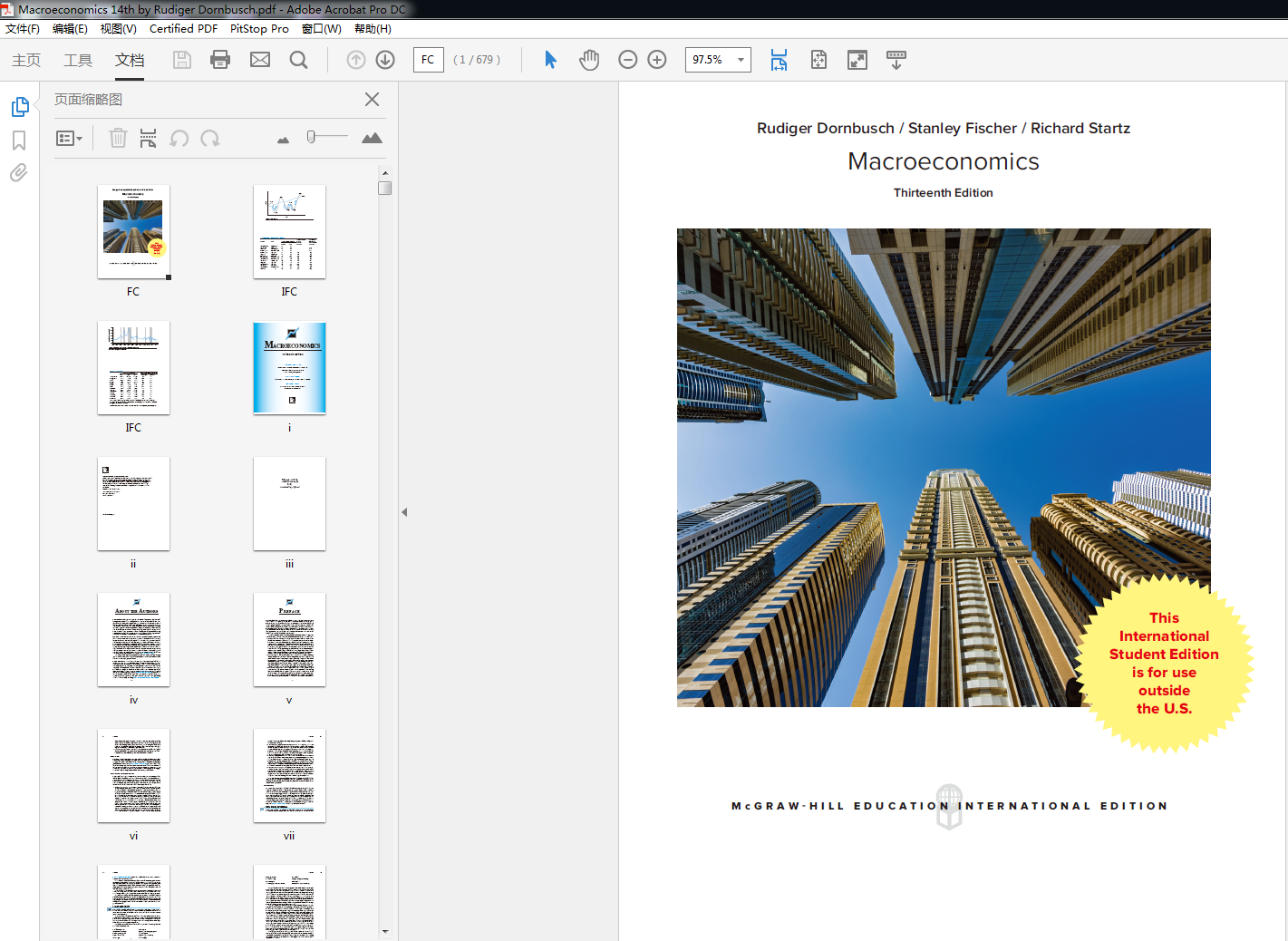Click insert pages icon in thumbnails panel

tap(148, 138)
